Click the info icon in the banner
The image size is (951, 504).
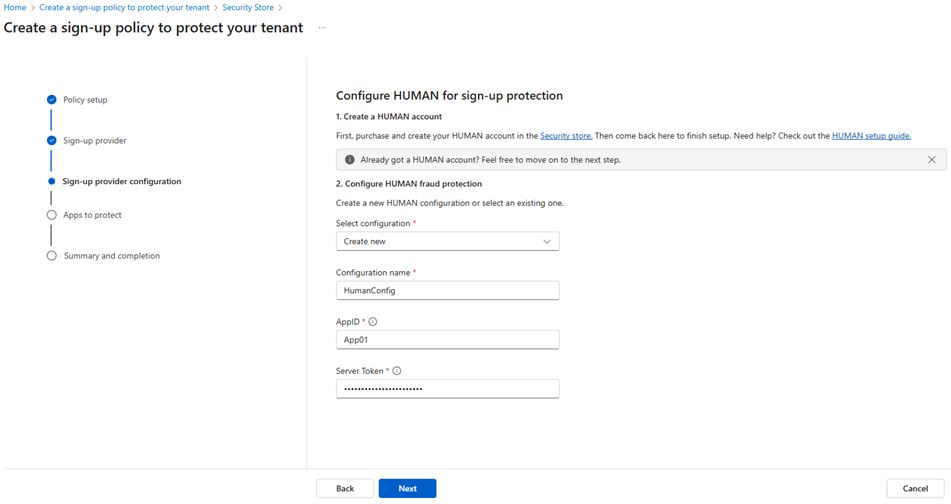coord(349,159)
